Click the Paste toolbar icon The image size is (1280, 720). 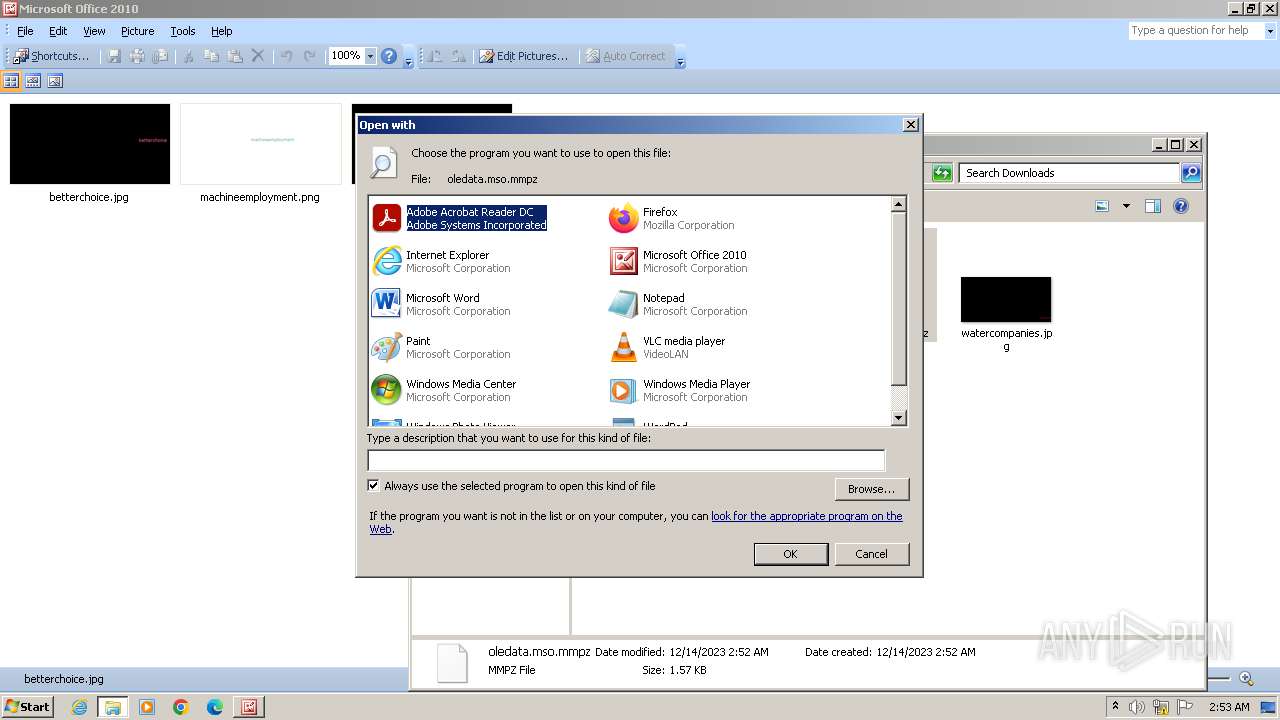(x=234, y=56)
